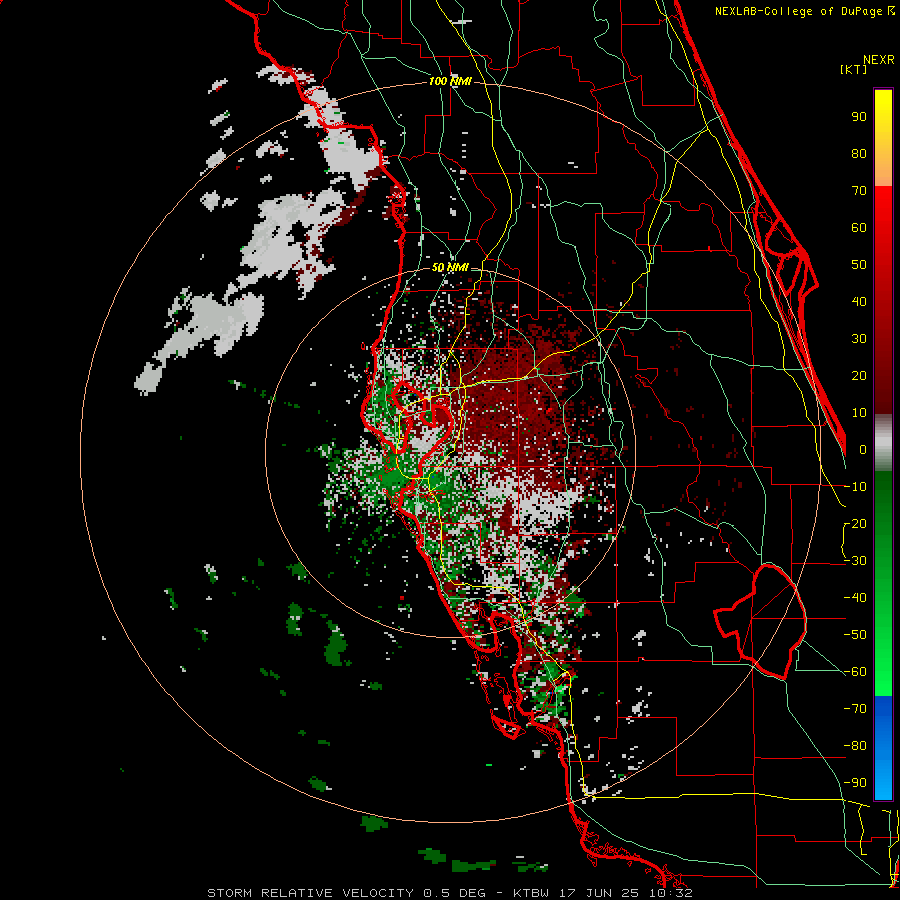This screenshot has height=900, width=900.
Task: Select the -10 value on velocity scale
Action: [855, 487]
